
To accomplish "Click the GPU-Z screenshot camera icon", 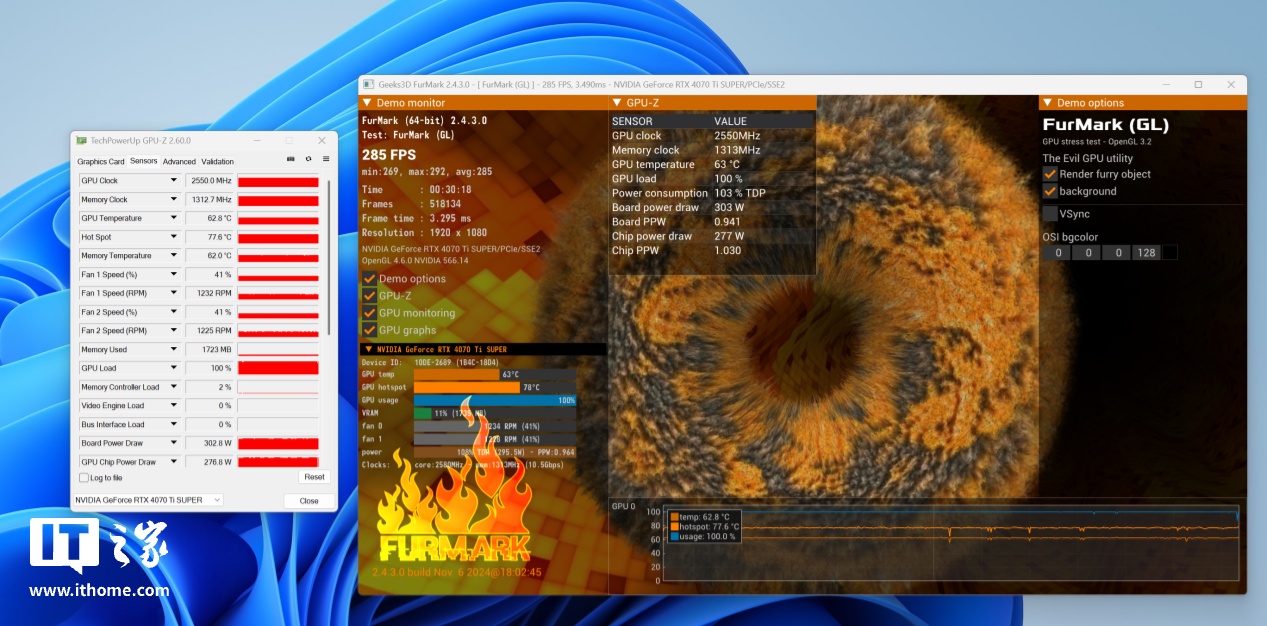I will (291, 160).
